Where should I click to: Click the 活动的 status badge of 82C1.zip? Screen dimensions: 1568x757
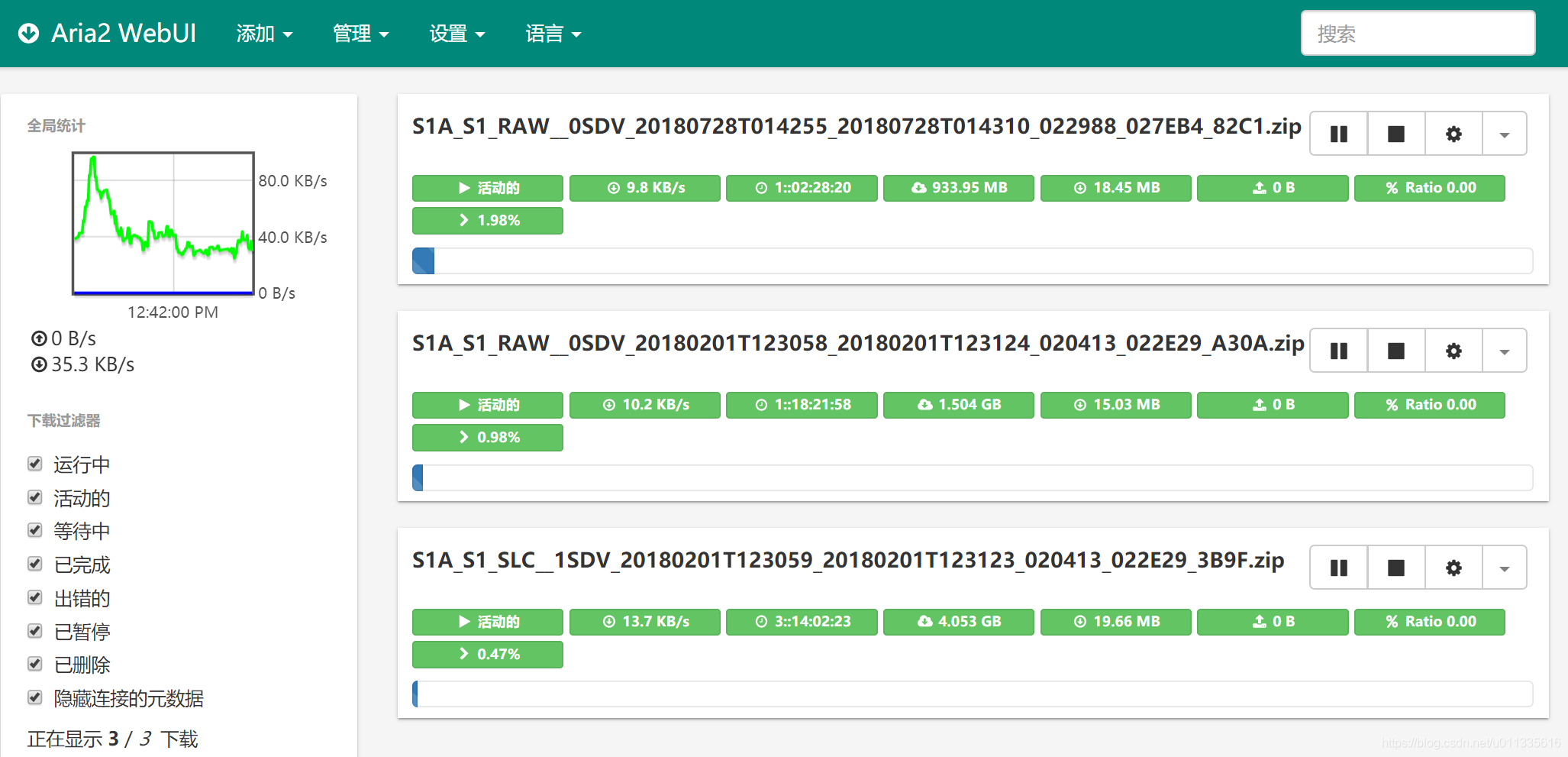click(x=488, y=188)
